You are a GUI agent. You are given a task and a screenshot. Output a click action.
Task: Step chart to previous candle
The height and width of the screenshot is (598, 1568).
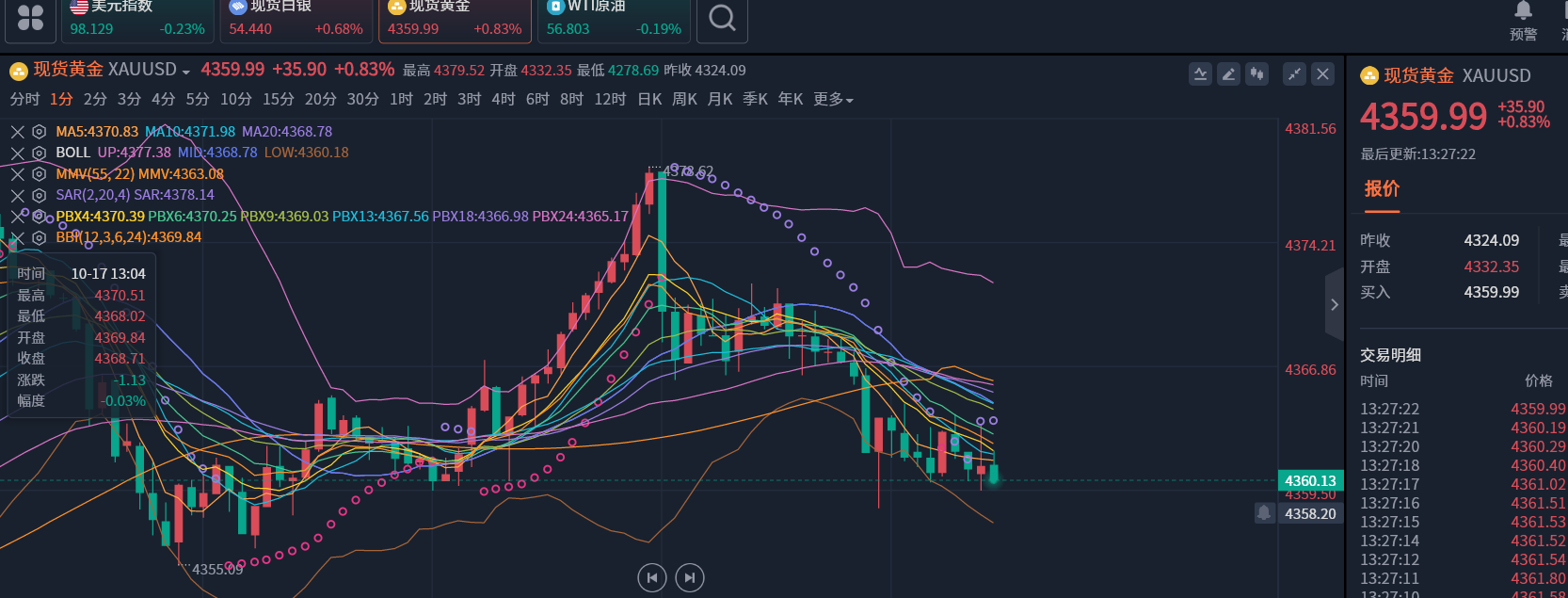651,577
